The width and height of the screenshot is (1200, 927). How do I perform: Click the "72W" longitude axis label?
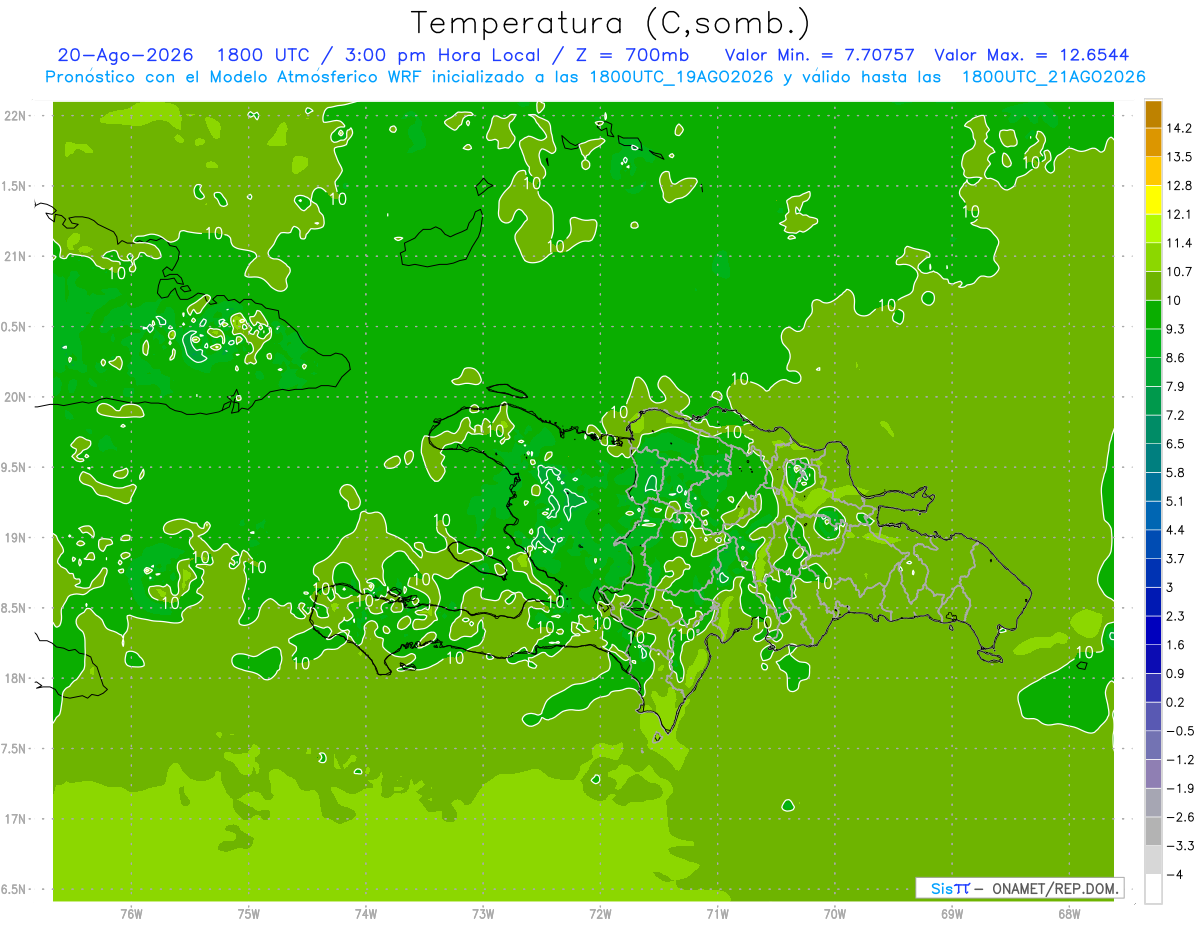600,913
